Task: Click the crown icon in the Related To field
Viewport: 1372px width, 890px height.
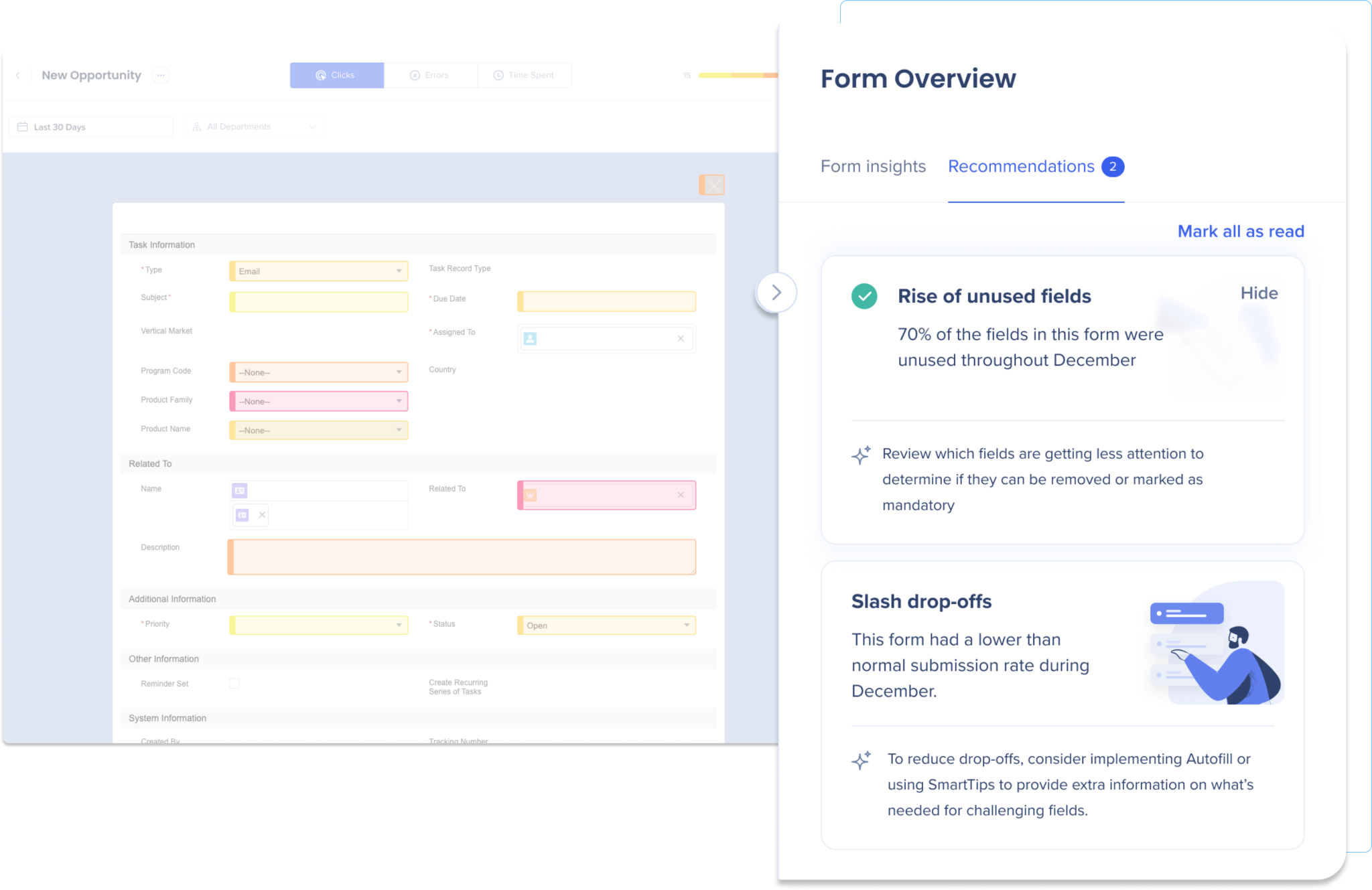Action: [x=530, y=495]
